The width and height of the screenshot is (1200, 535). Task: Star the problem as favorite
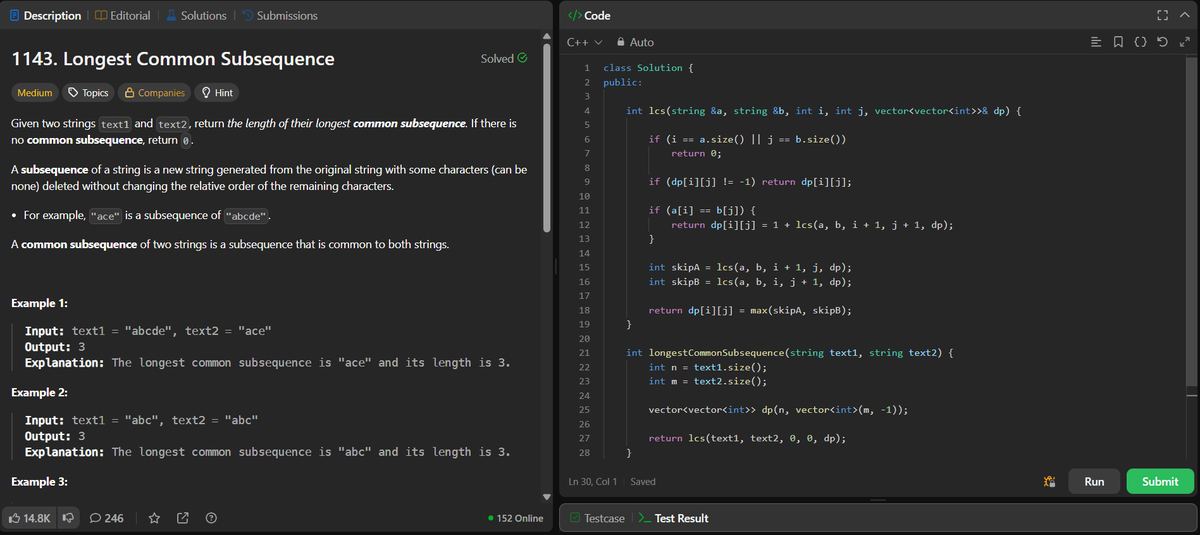(x=155, y=518)
